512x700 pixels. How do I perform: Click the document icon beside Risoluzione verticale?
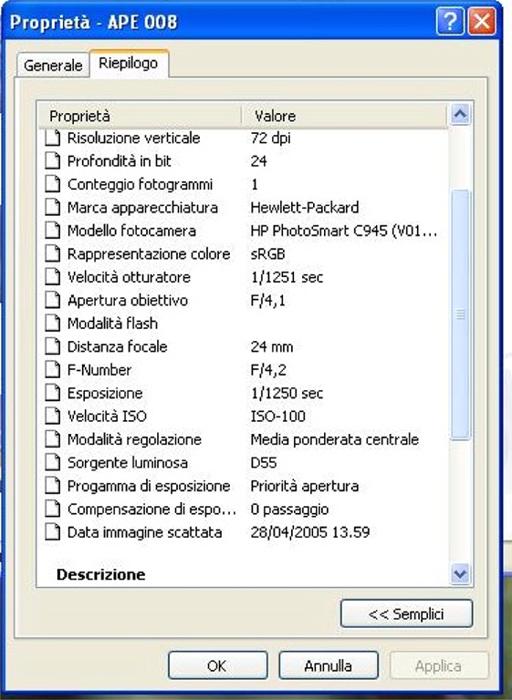pos(52,138)
